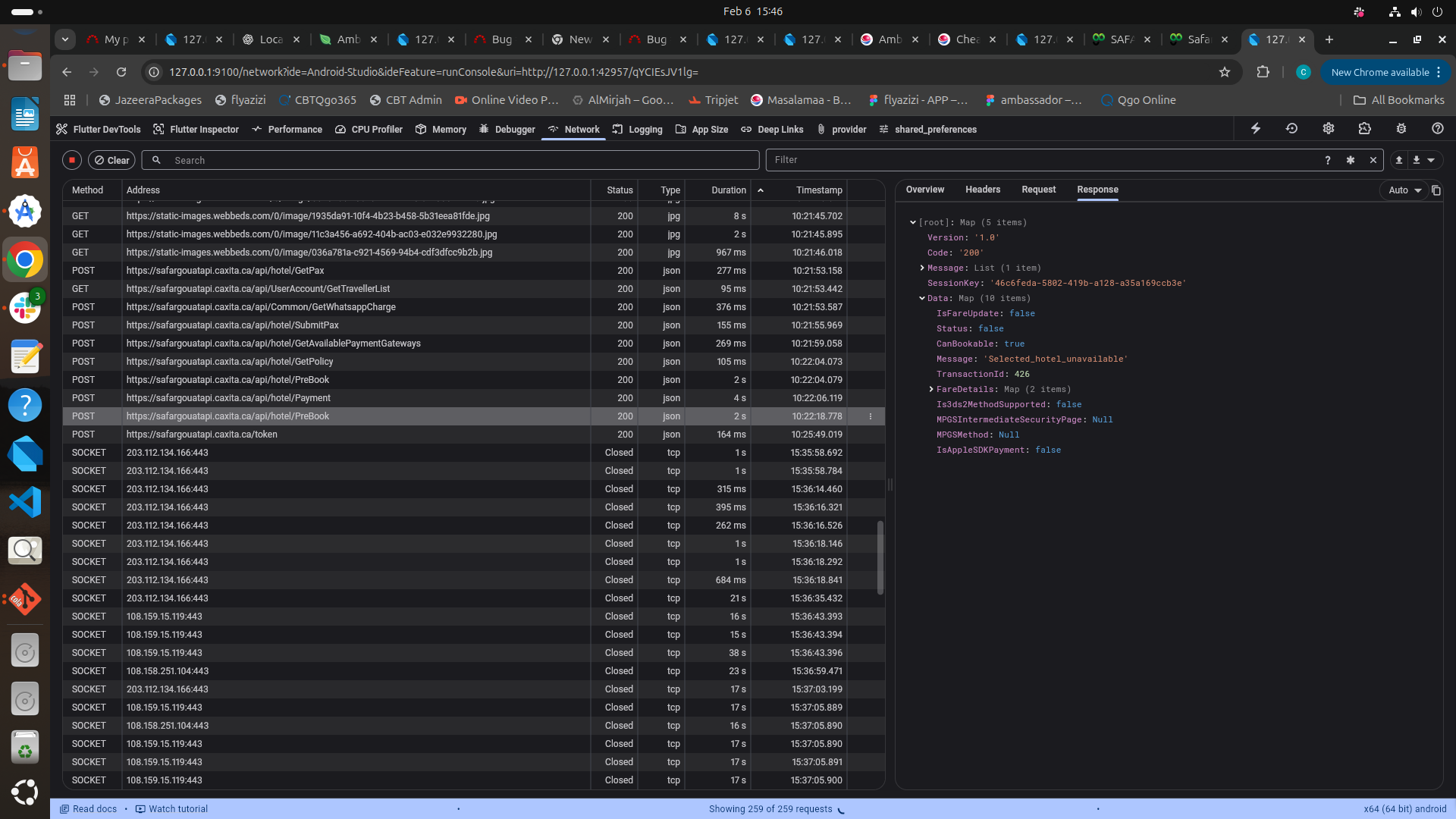Image resolution: width=1456 pixels, height=819 pixels.
Task: Click the Clear requests button
Action: [x=111, y=160]
